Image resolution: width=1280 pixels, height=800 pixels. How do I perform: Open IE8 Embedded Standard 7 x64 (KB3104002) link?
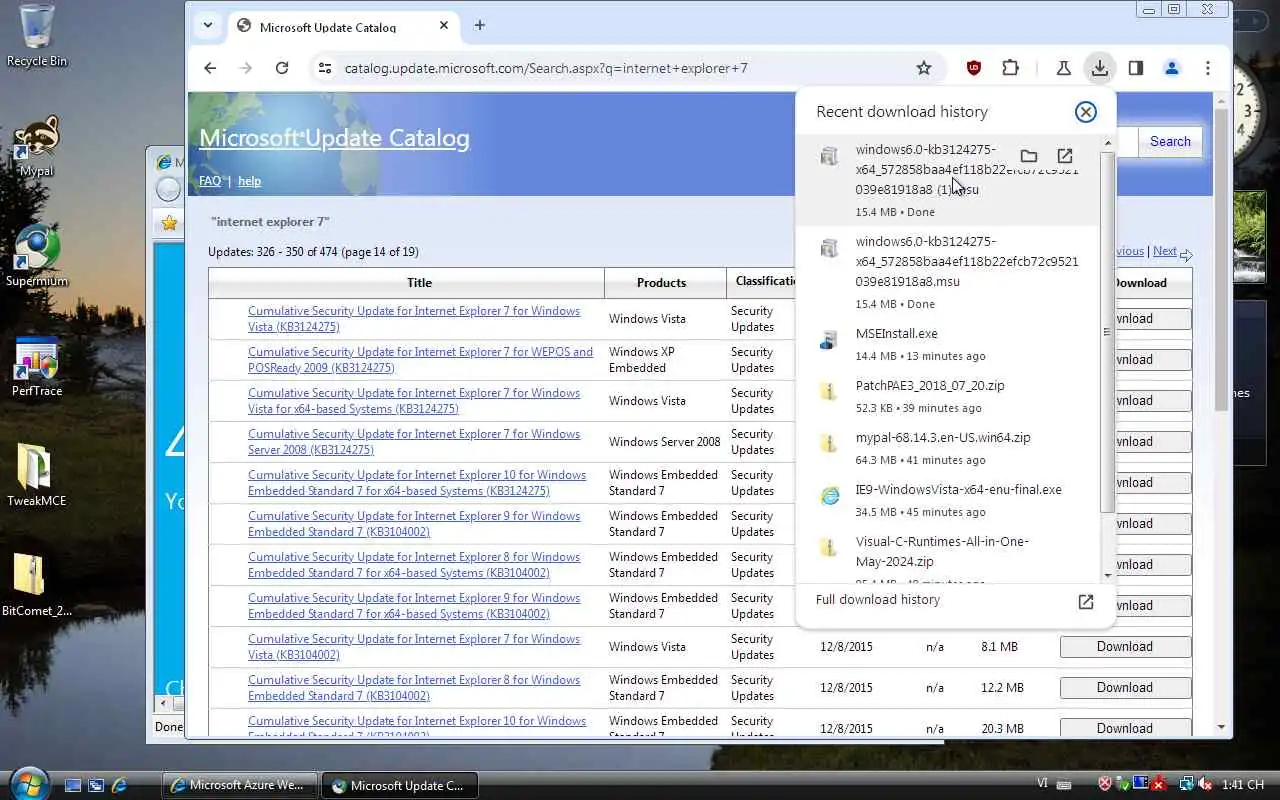point(414,565)
